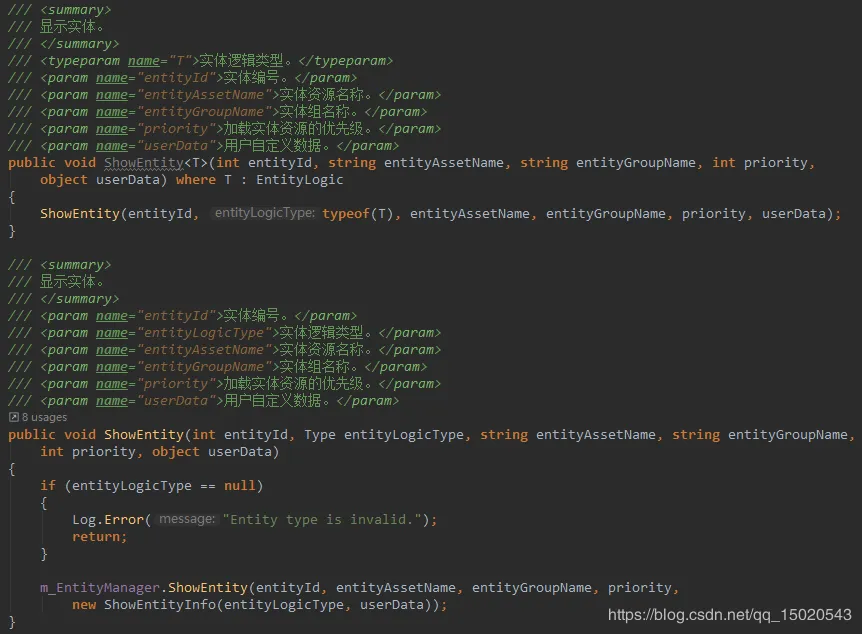Viewport: 862px width, 634px height.
Task: Click the "entityLogicType:" inlay parameter hint
Action: click(x=264, y=213)
